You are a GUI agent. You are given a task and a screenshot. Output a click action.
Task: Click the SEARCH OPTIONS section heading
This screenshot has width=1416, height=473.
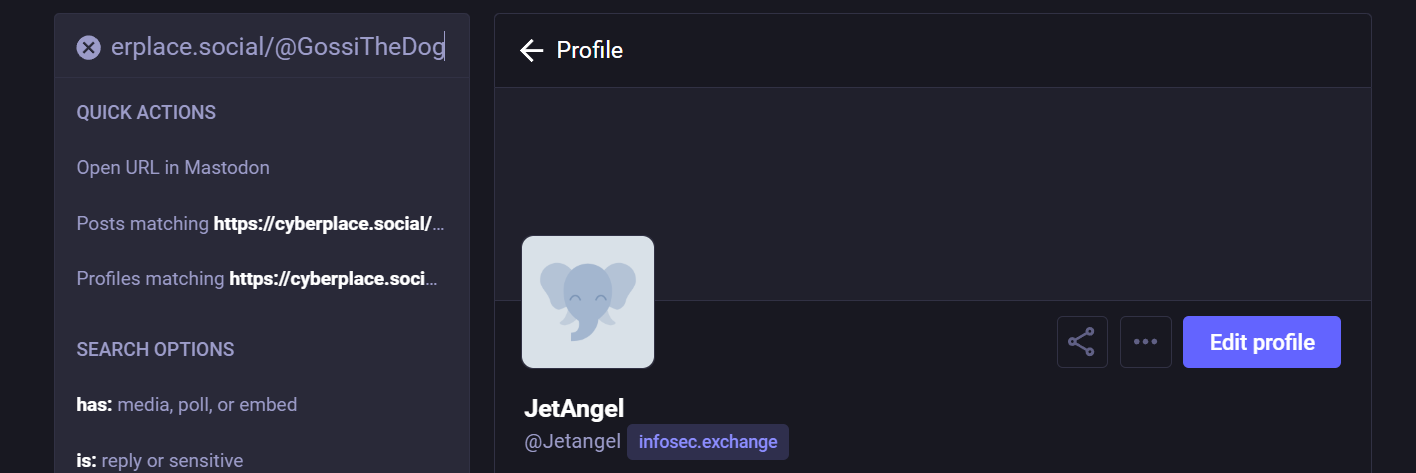tap(155, 350)
